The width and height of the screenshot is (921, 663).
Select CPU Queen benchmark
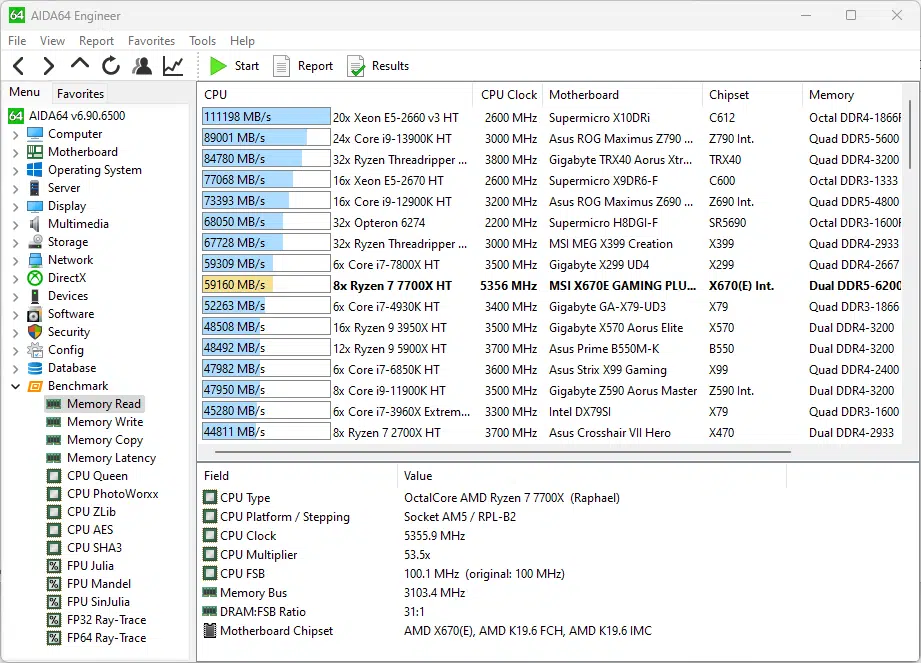click(x=97, y=476)
